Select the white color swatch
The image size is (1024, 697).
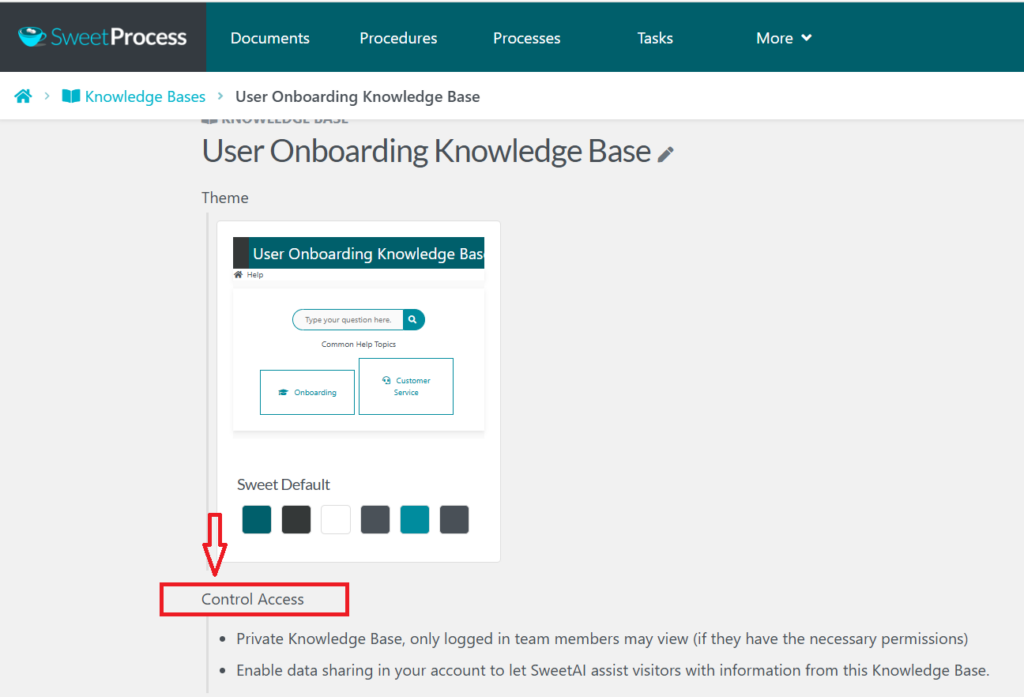(x=336, y=519)
